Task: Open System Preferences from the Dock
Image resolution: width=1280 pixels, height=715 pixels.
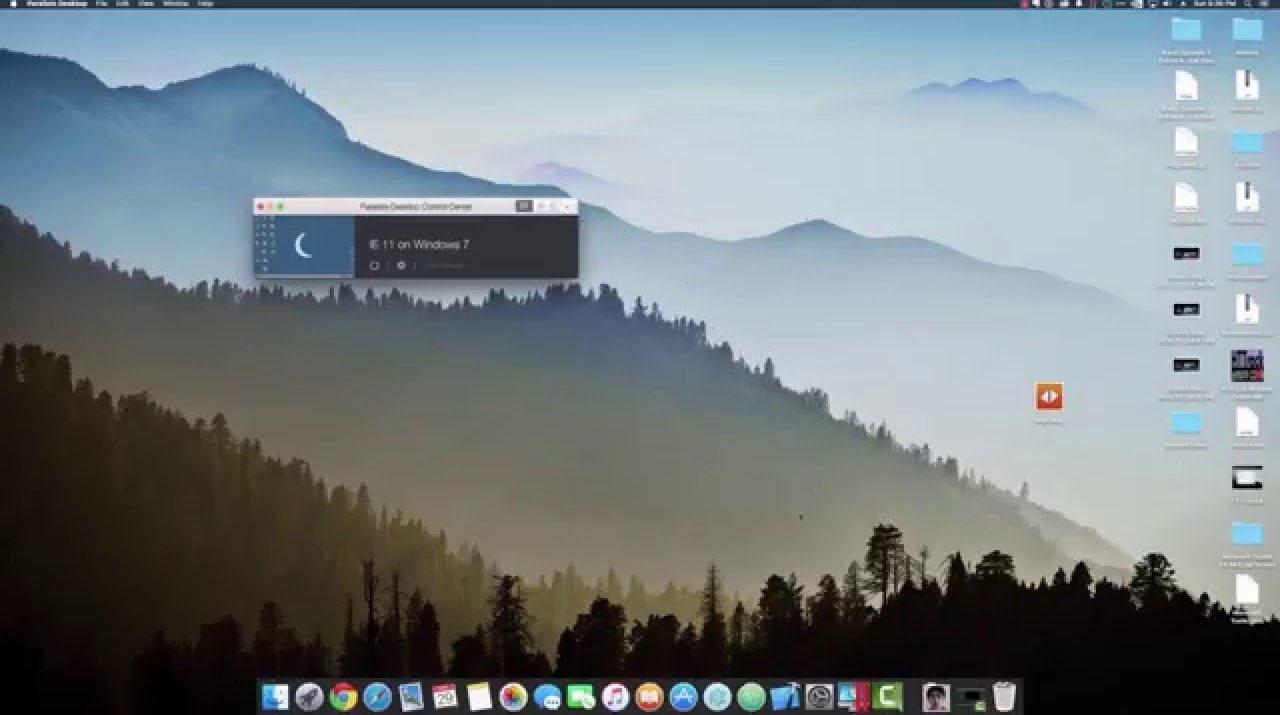Action: 819,697
